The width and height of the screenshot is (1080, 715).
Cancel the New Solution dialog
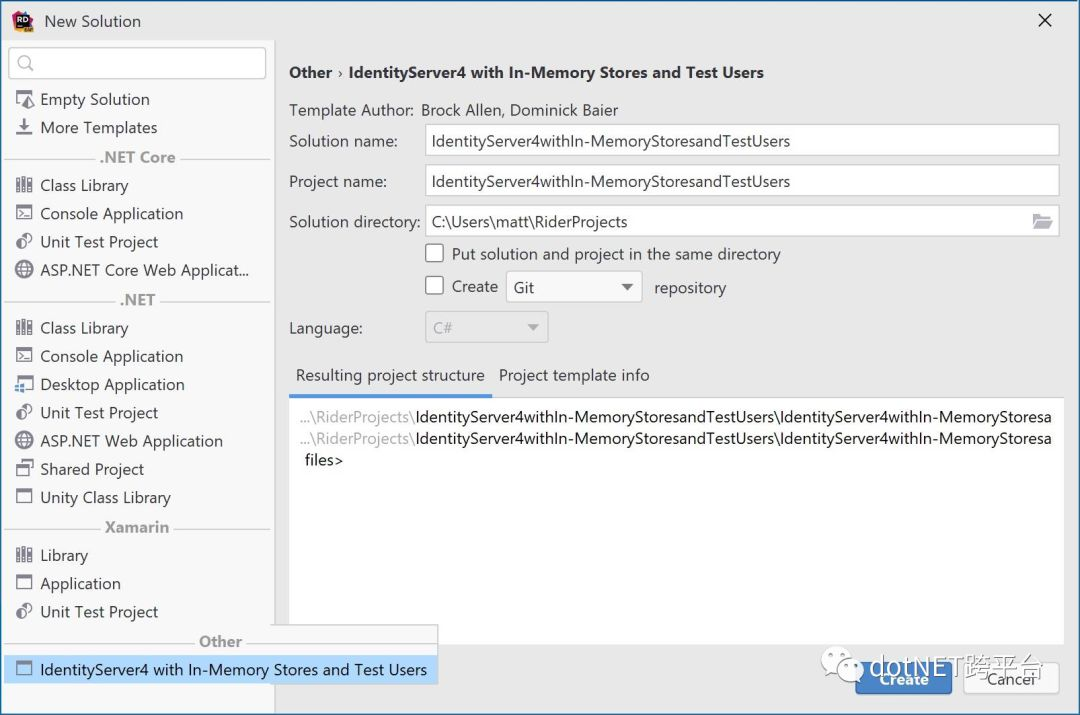pos(1010,679)
